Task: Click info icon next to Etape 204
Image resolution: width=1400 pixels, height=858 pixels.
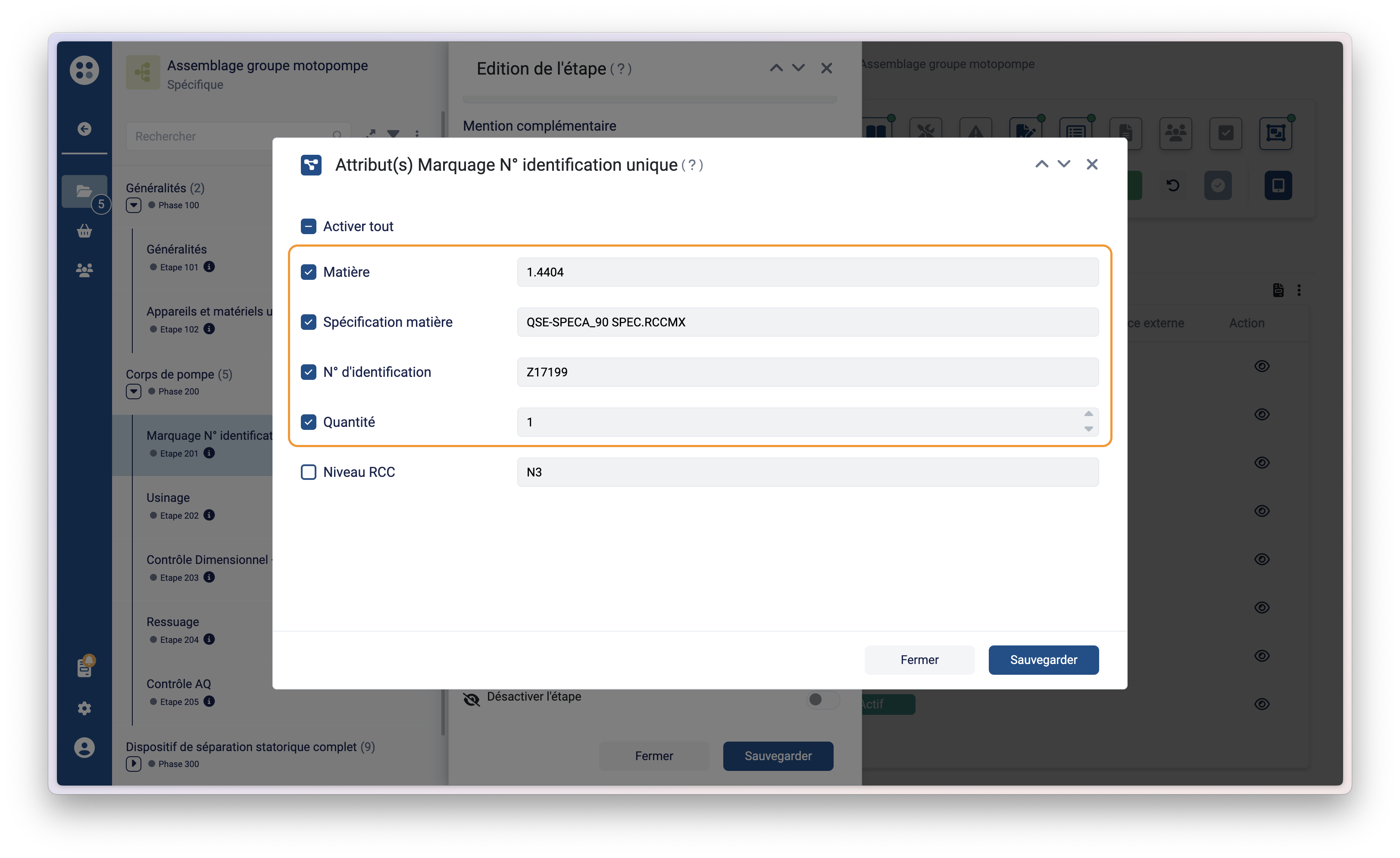Action: click(209, 639)
